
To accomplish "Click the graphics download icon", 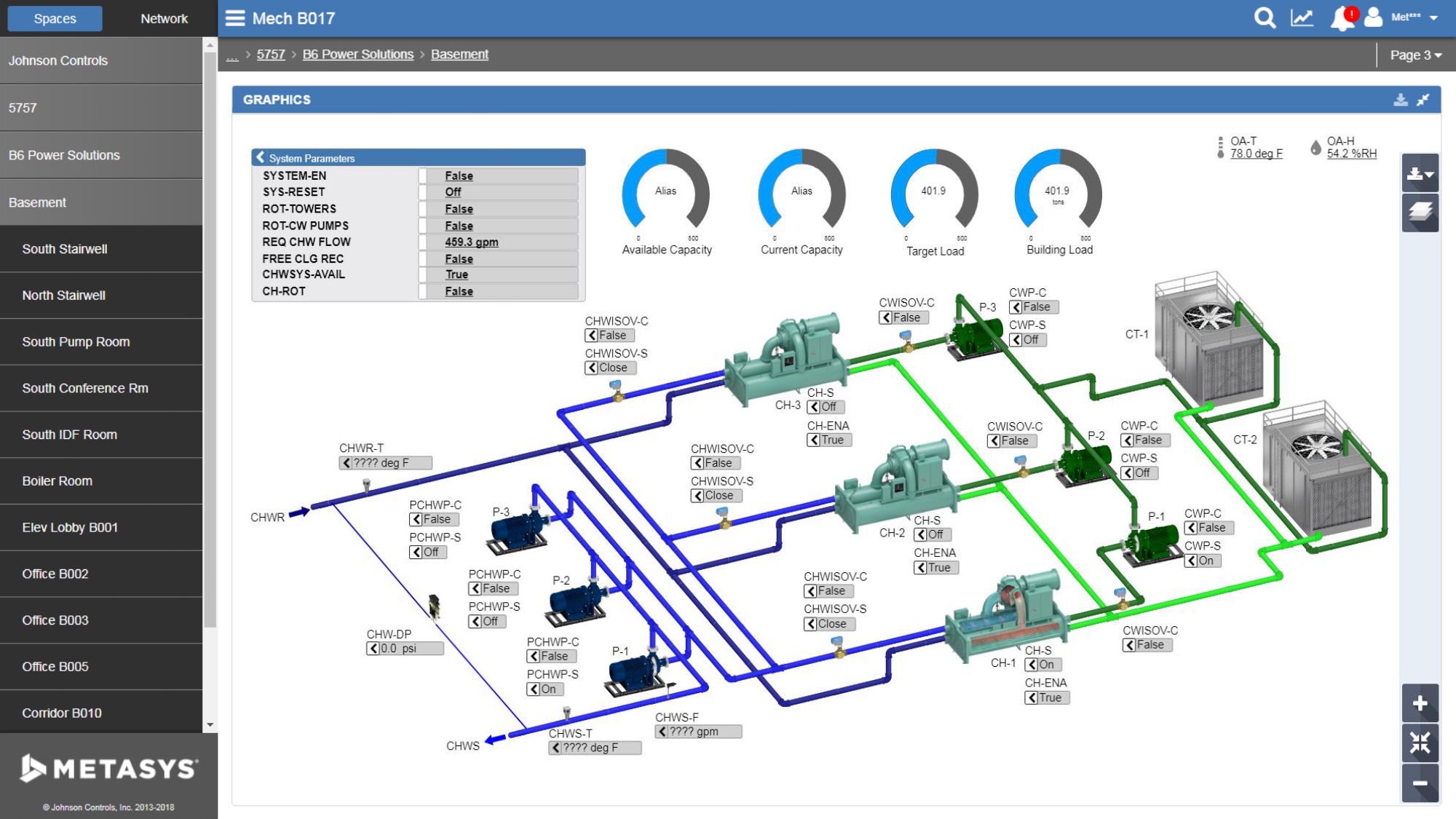I will (x=1400, y=100).
